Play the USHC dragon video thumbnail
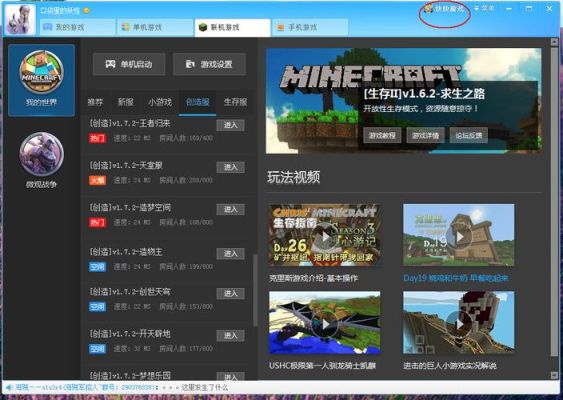 (x=325, y=322)
